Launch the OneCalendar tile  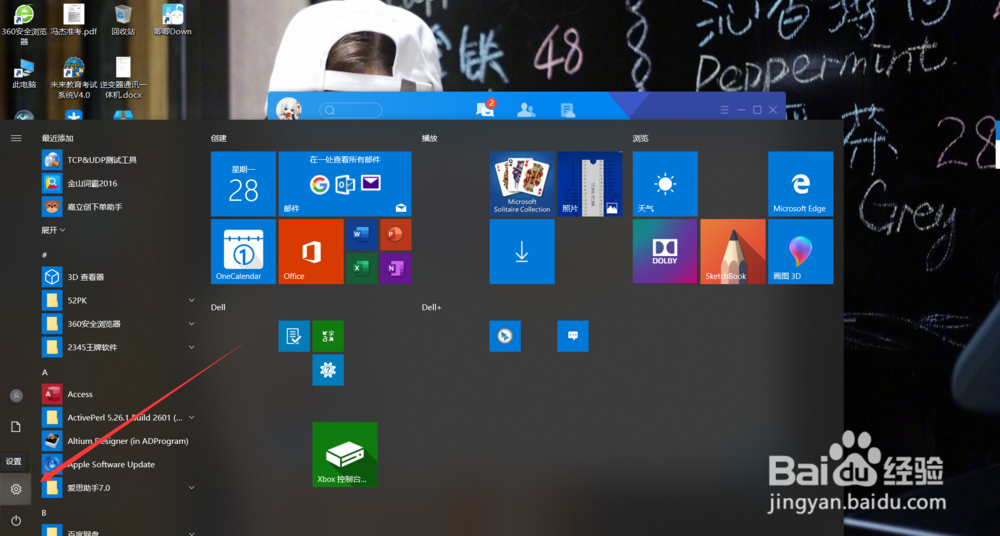(244, 251)
